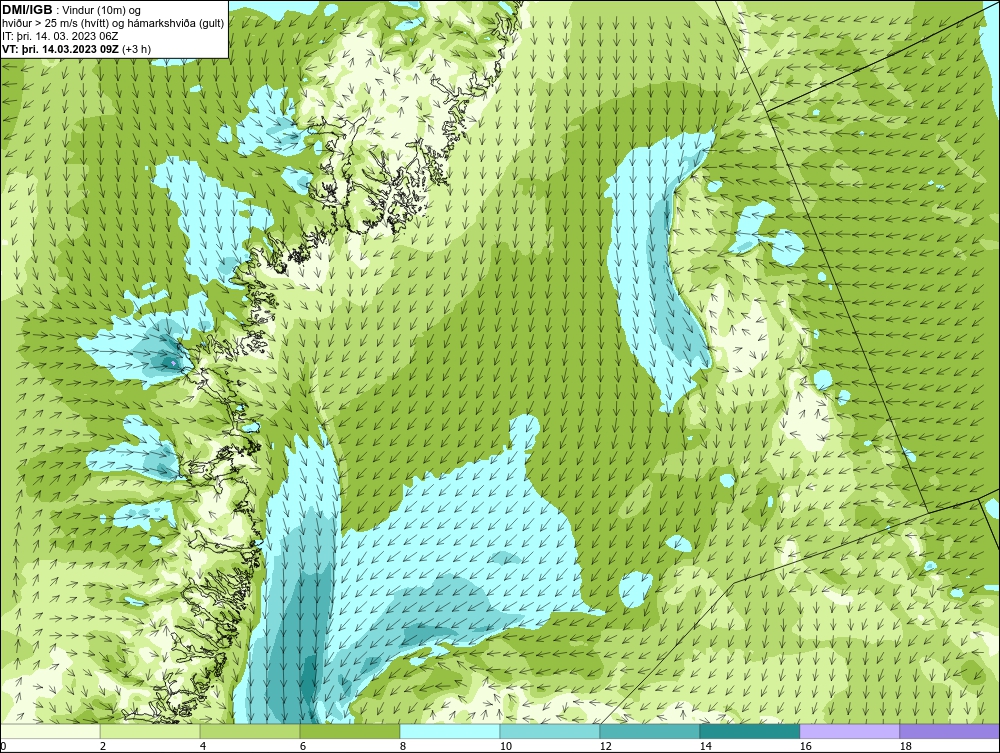
Task: Click the 'VT: þri. 14.03.2023 09Z (+3 h)' line
Action: click(77, 49)
